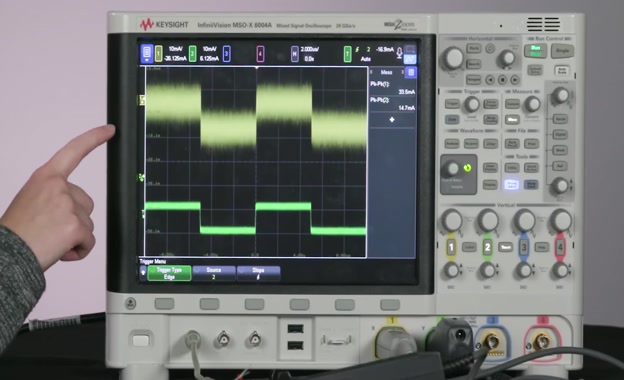
Task: Push the Save Recall button
Action: coord(512,144)
